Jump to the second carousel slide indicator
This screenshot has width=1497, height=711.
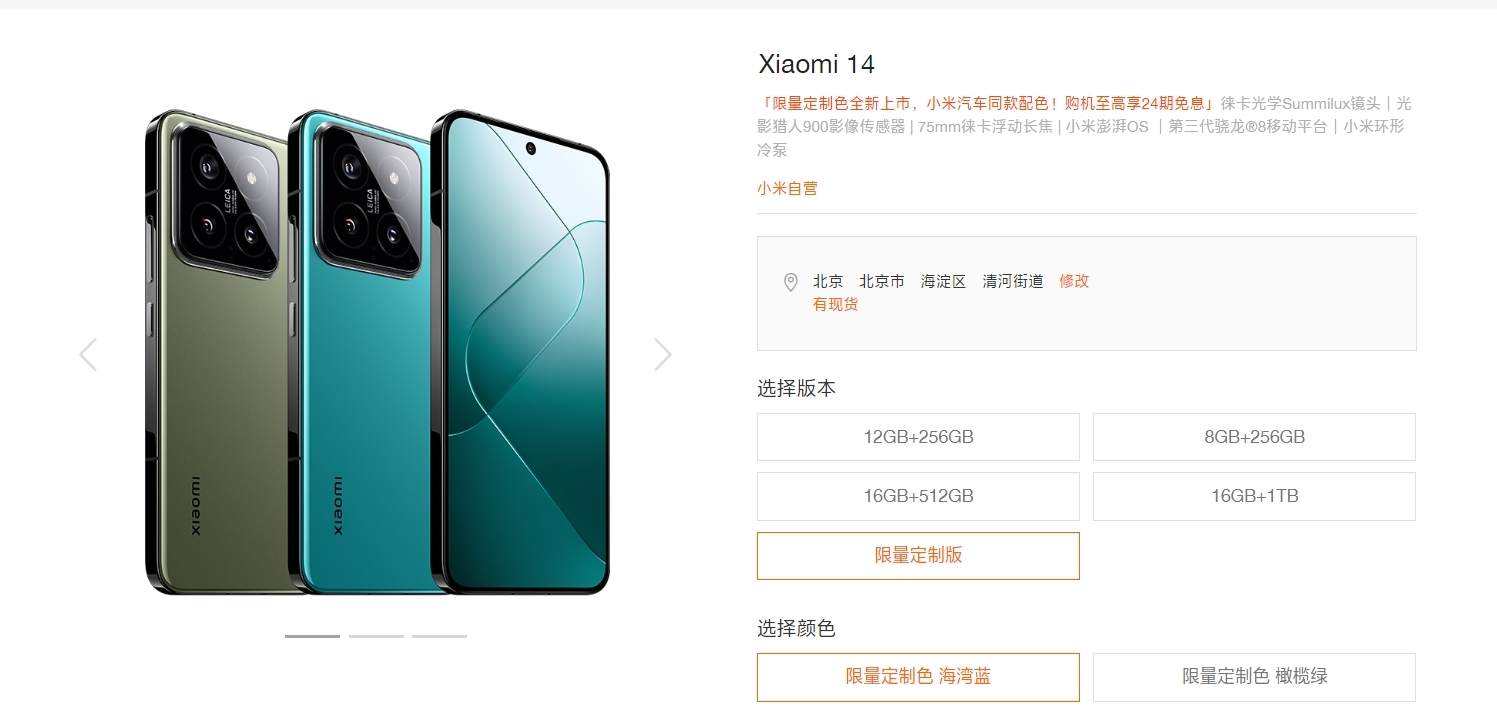(376, 636)
